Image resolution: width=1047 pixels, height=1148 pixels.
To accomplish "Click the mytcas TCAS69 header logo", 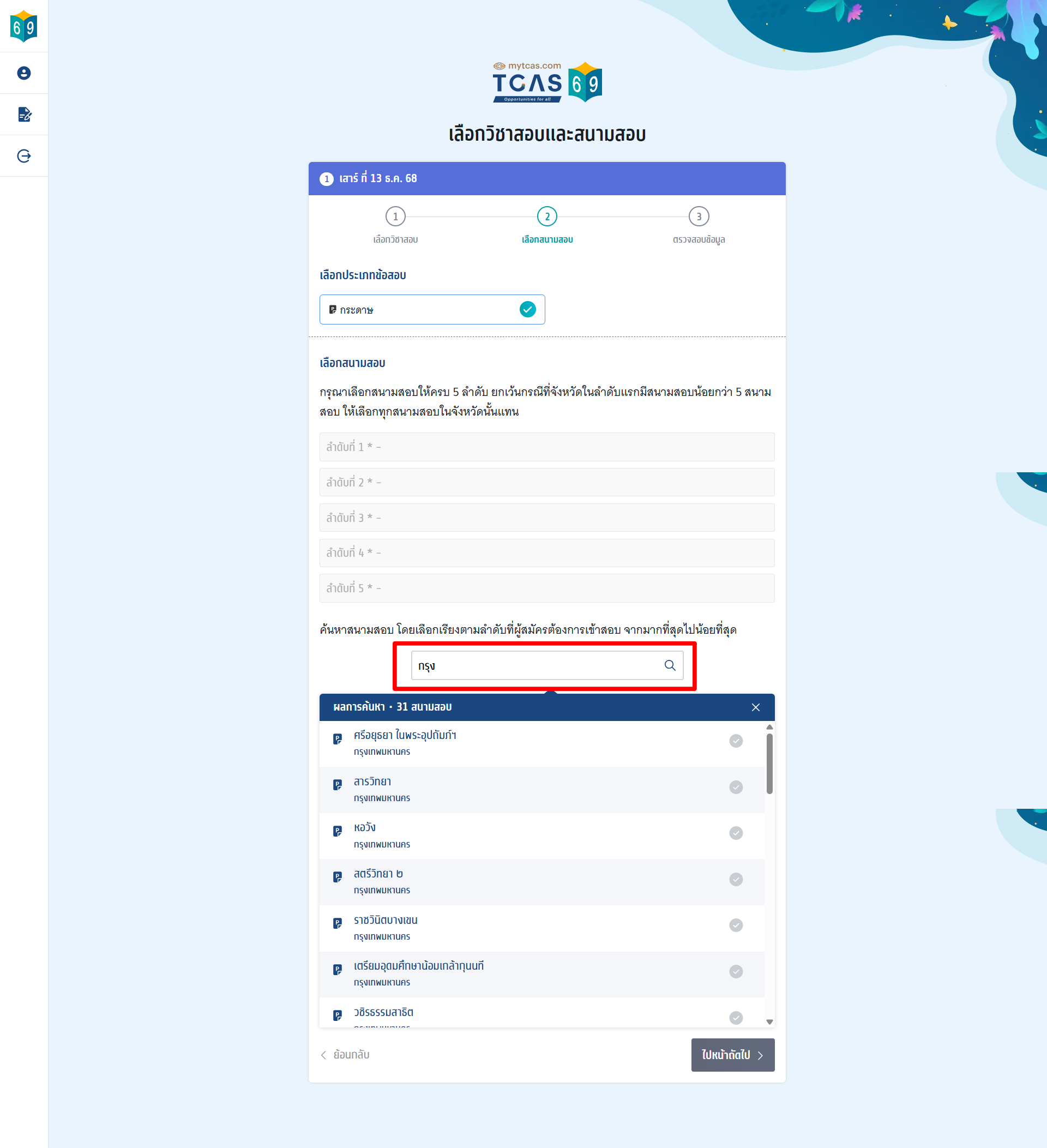I will tap(546, 82).
